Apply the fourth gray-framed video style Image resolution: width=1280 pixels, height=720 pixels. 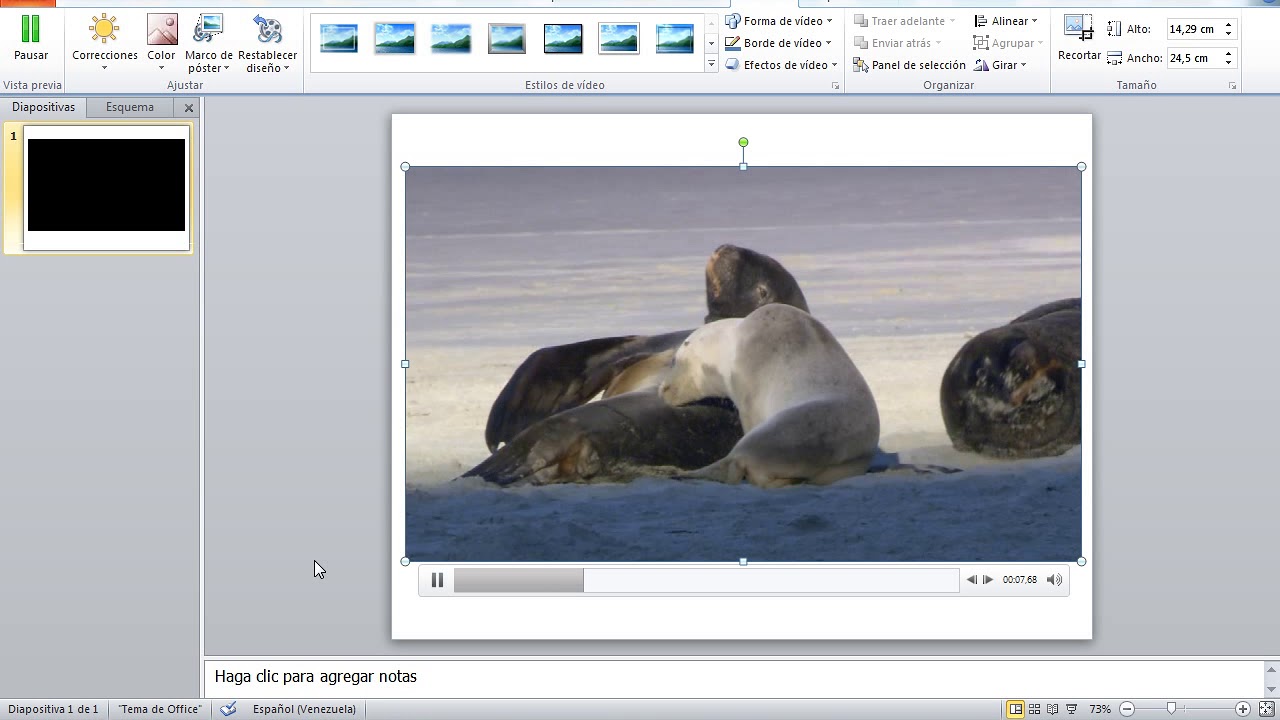[507, 39]
